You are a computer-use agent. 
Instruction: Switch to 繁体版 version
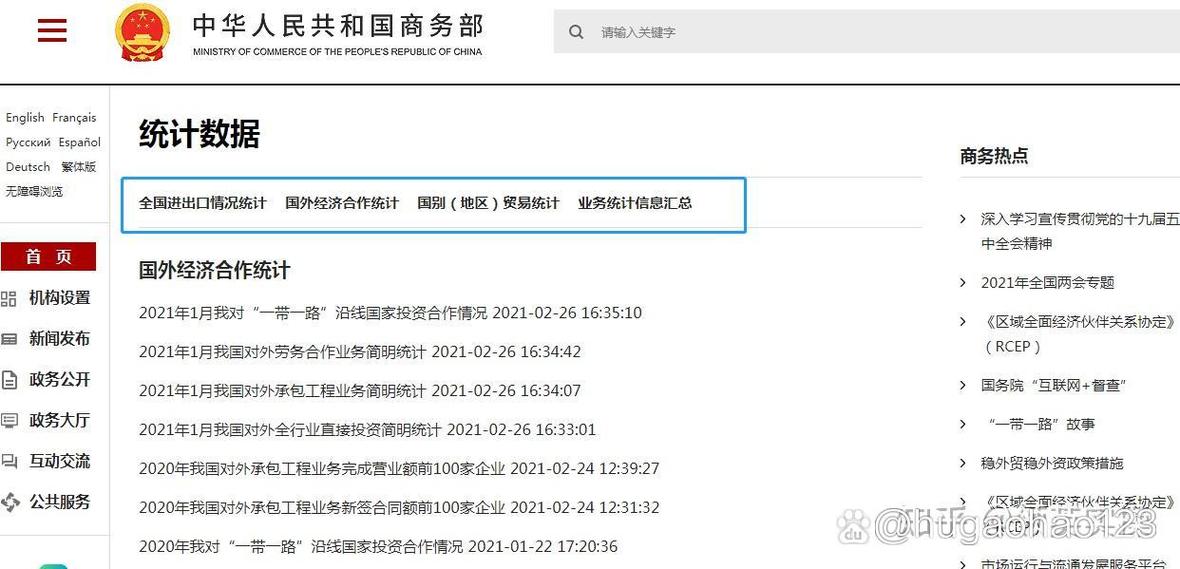[79, 167]
